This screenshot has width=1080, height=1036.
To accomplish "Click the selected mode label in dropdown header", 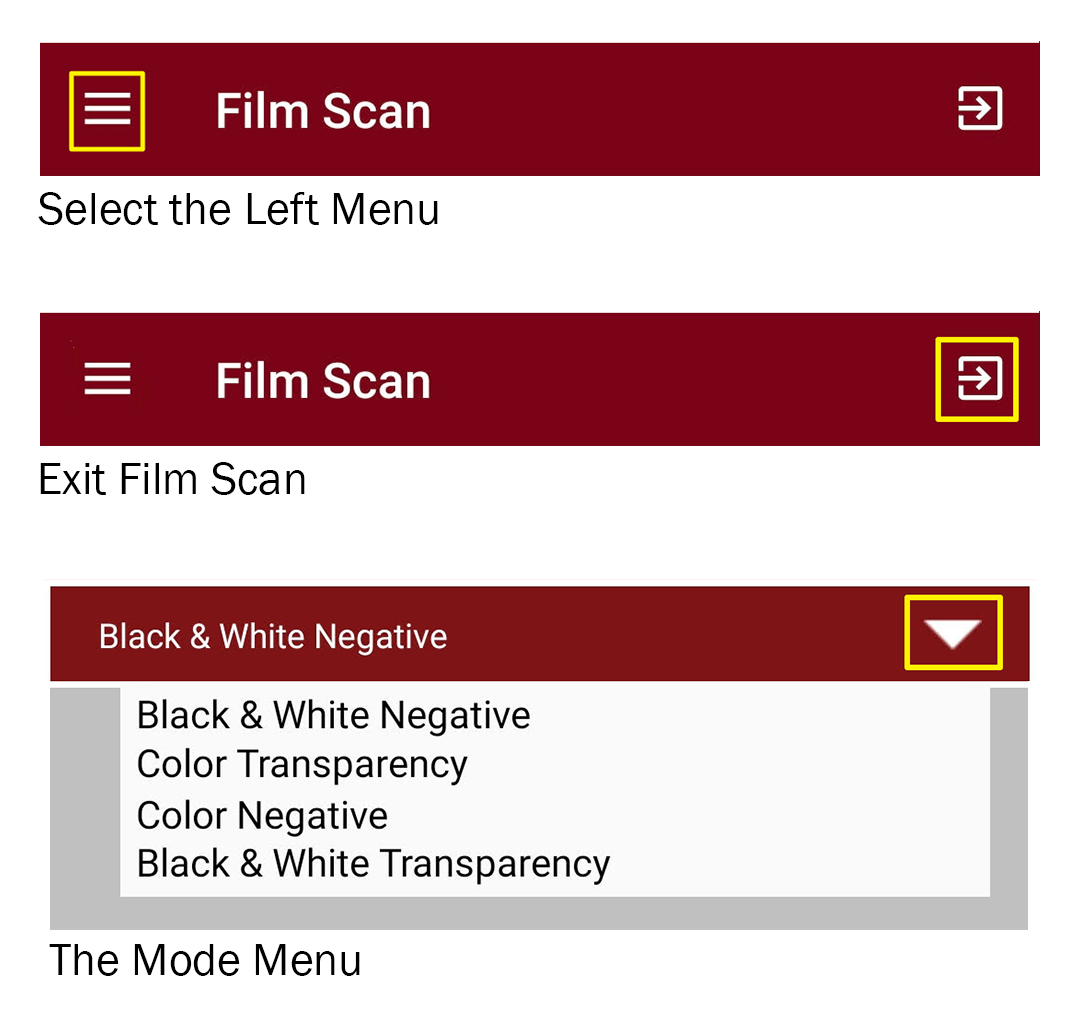I will (x=273, y=636).
